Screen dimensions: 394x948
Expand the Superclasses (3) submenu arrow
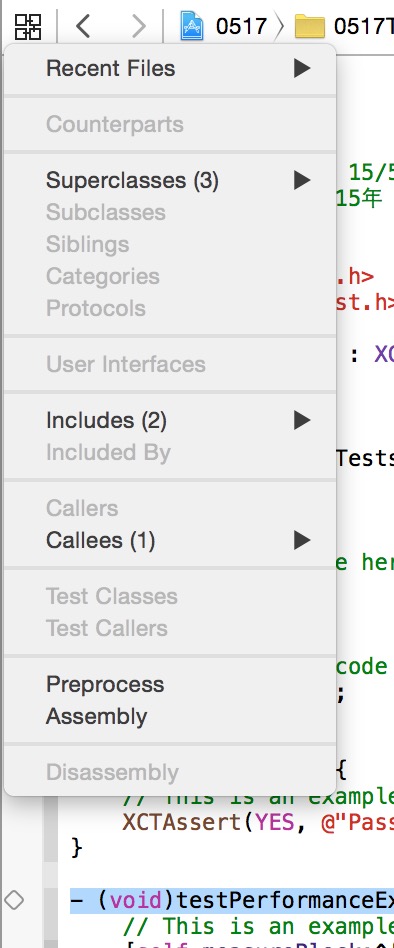pos(302,180)
